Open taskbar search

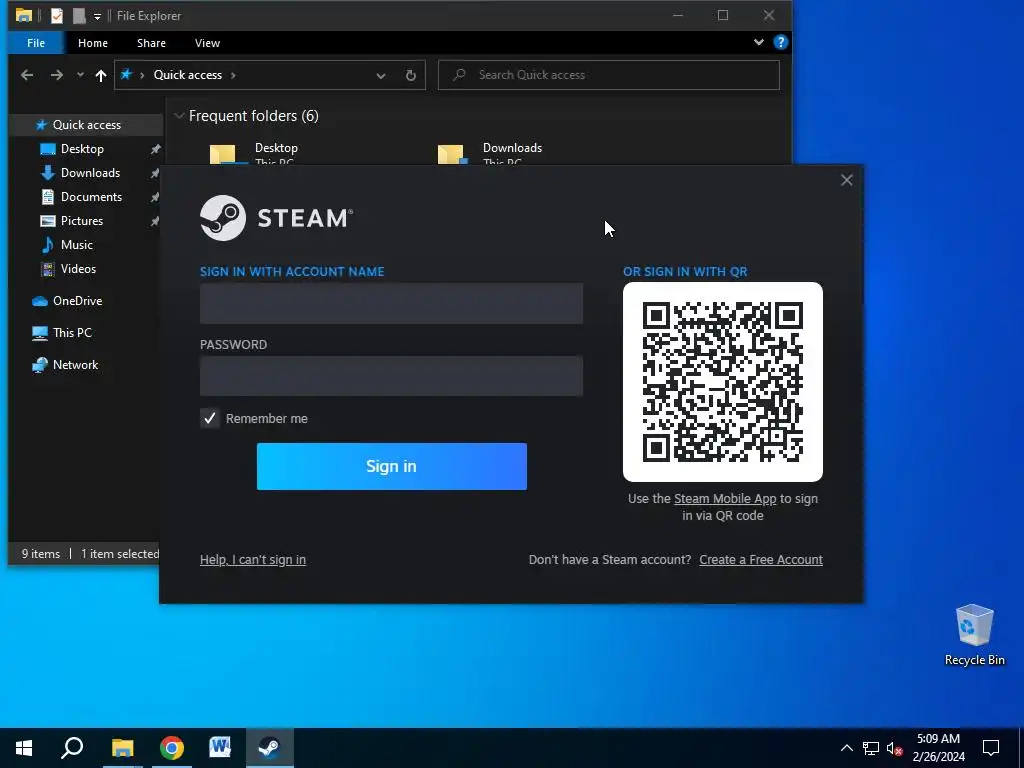(72, 748)
